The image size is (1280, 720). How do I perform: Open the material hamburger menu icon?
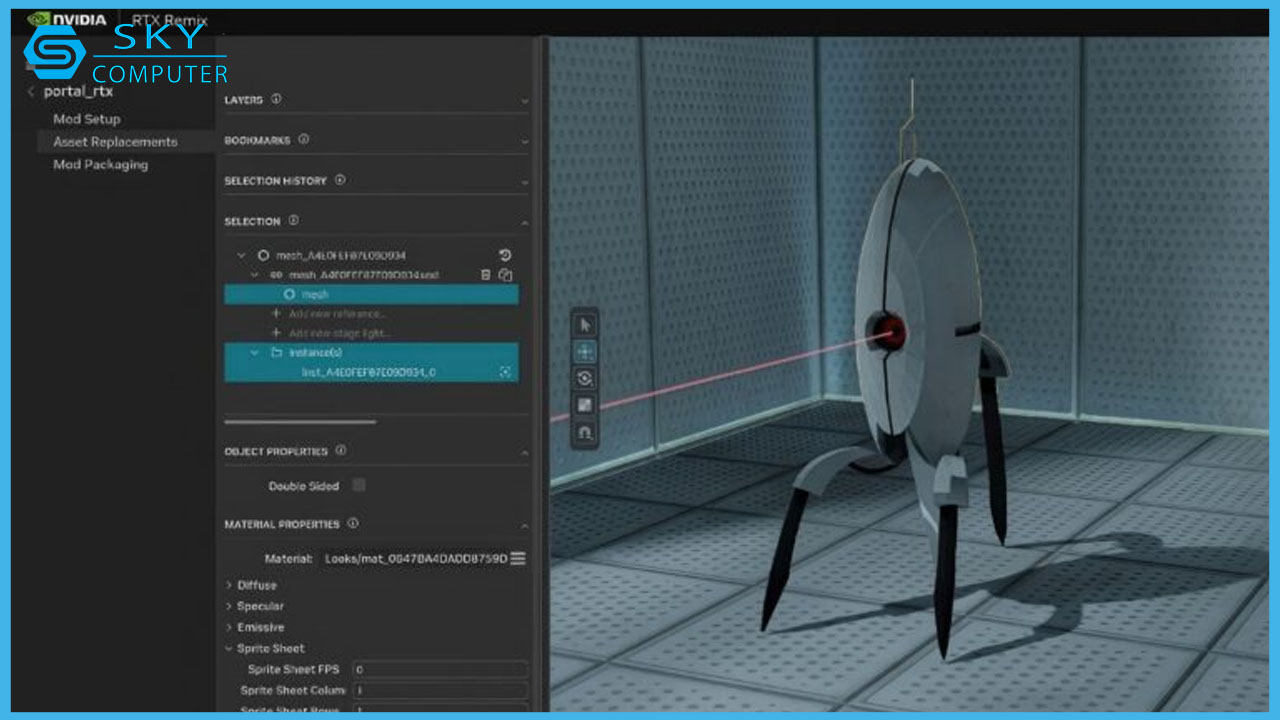point(518,558)
